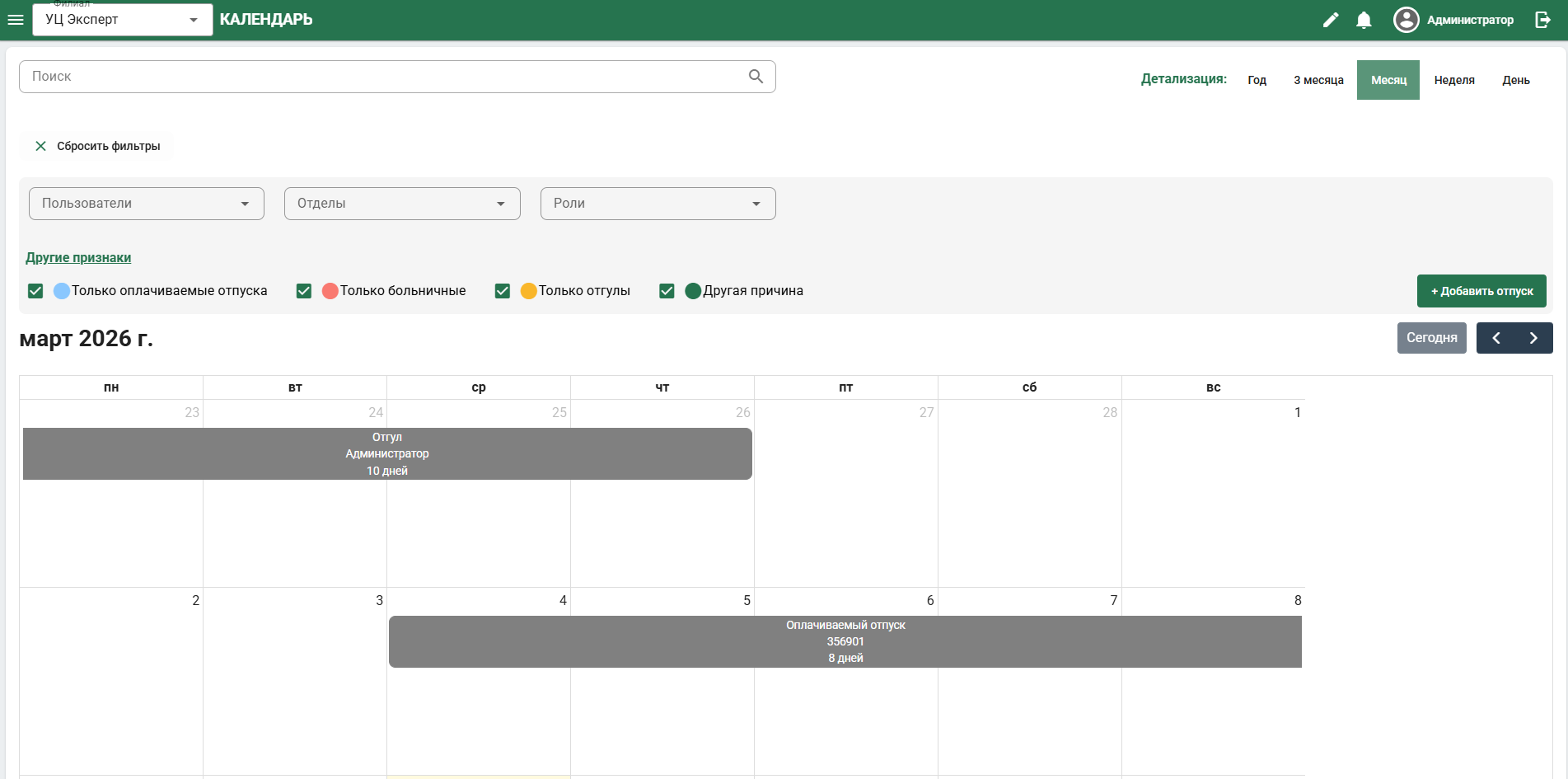Click the X icon beside Сбросить фильтры
Viewport: 1568px width, 779px height.
(x=40, y=146)
